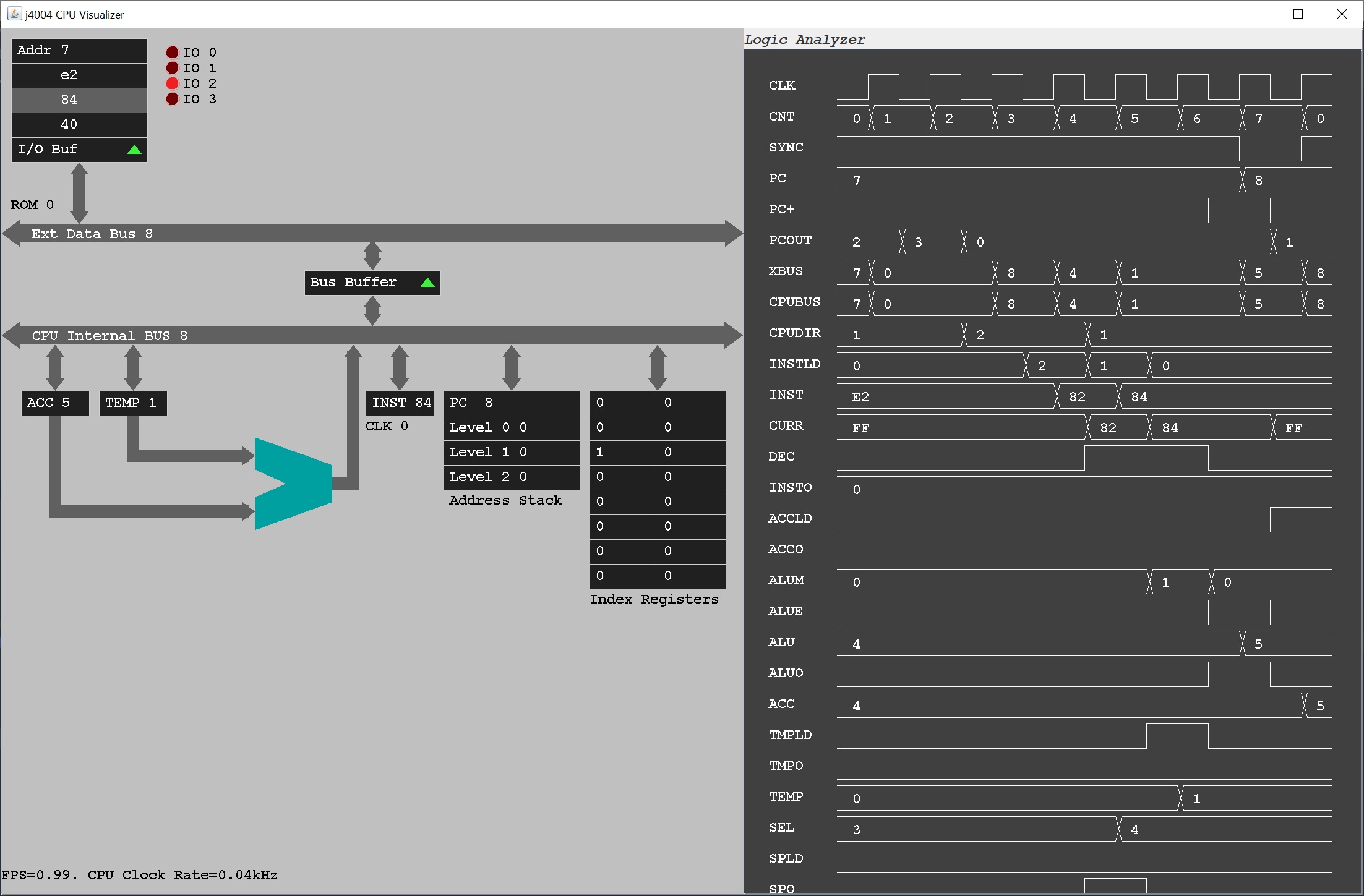
Task: Click the IO 3 indicator LED
Action: pyautogui.click(x=173, y=99)
